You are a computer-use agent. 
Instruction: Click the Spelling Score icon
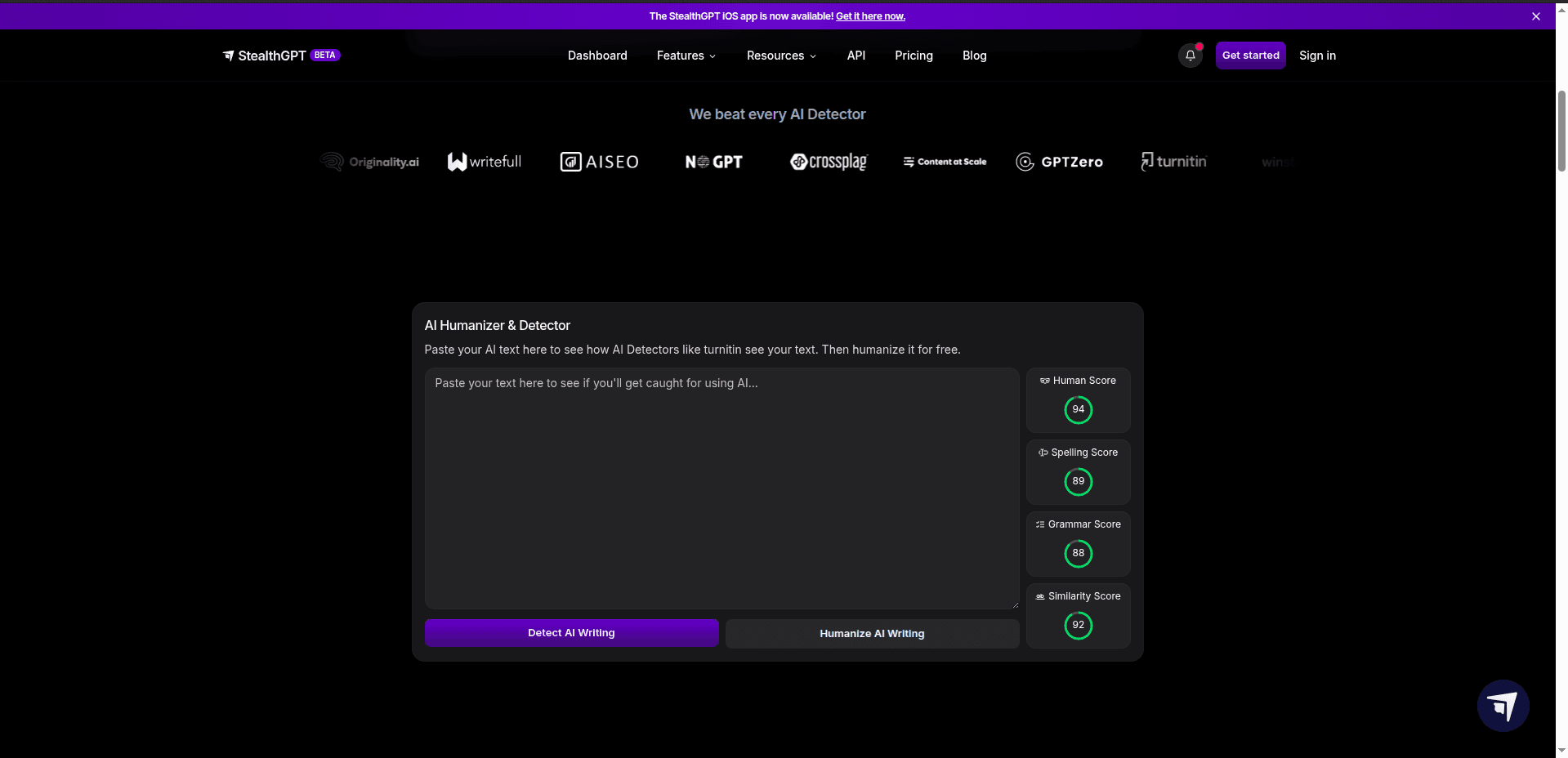click(x=1043, y=453)
